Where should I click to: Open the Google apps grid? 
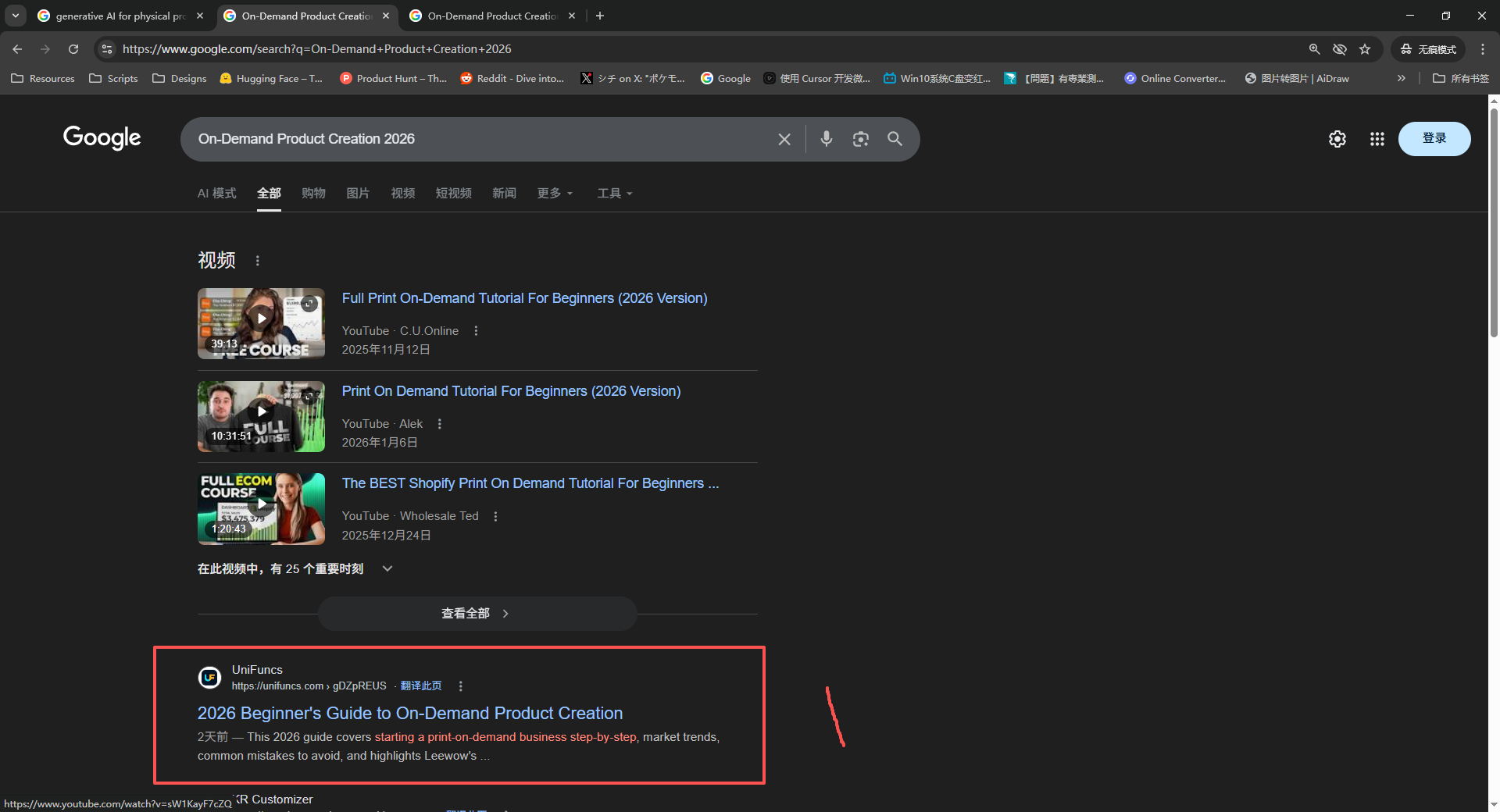pyautogui.click(x=1377, y=139)
